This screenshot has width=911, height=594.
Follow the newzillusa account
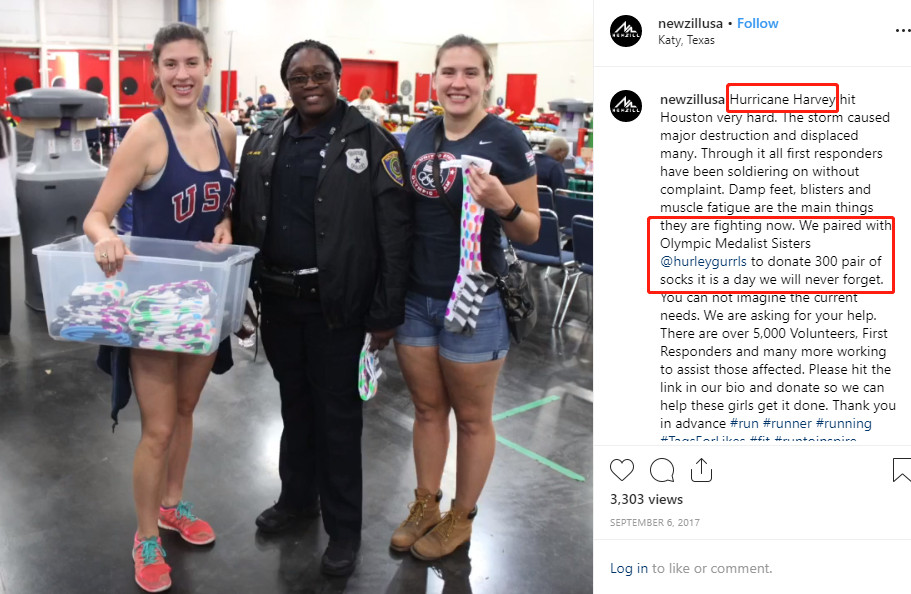(x=757, y=23)
